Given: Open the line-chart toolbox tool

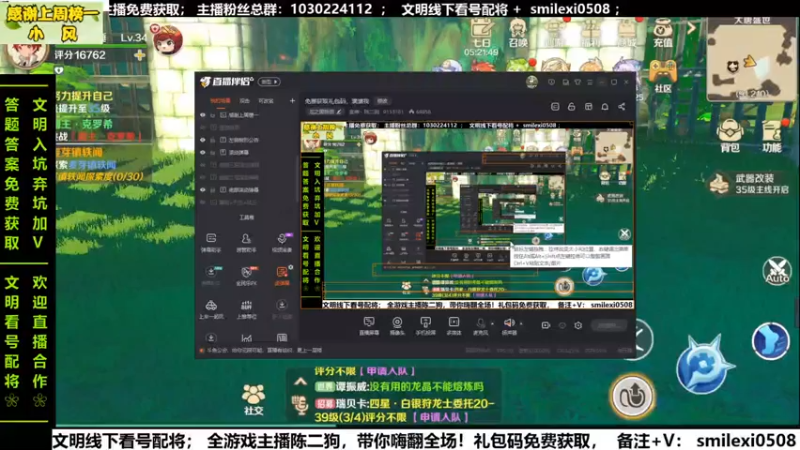Looking at the screenshot, I should coord(246,338).
